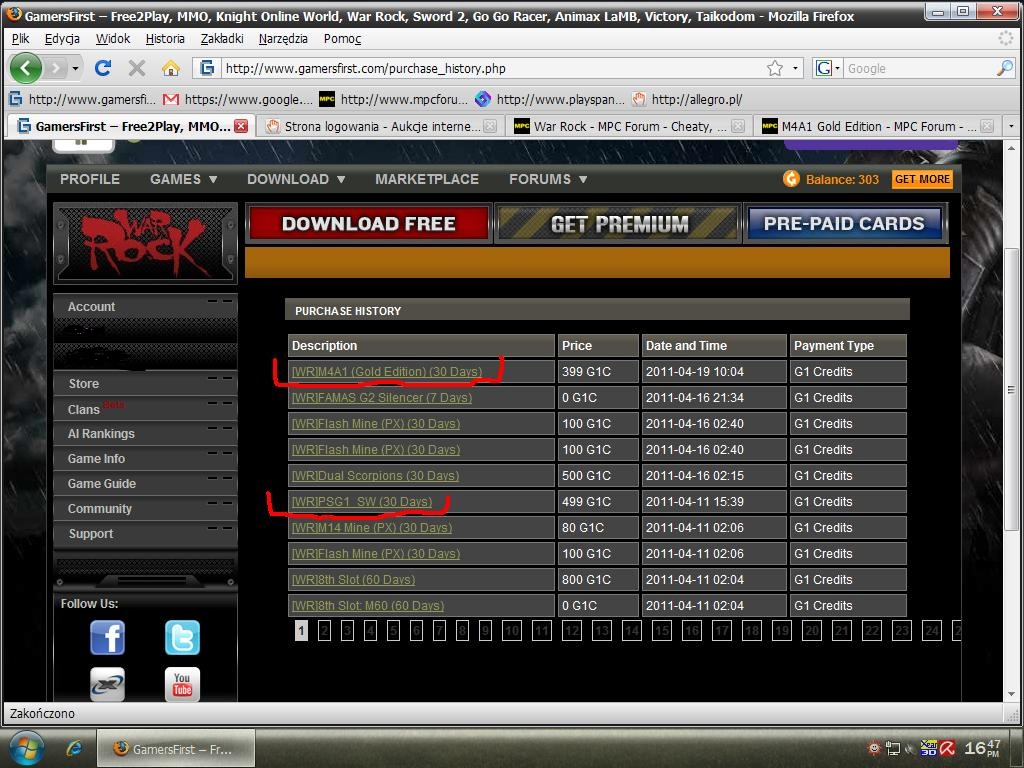Click the PRE-PAID CARDS button
Screen dimensions: 1024x768
[844, 223]
